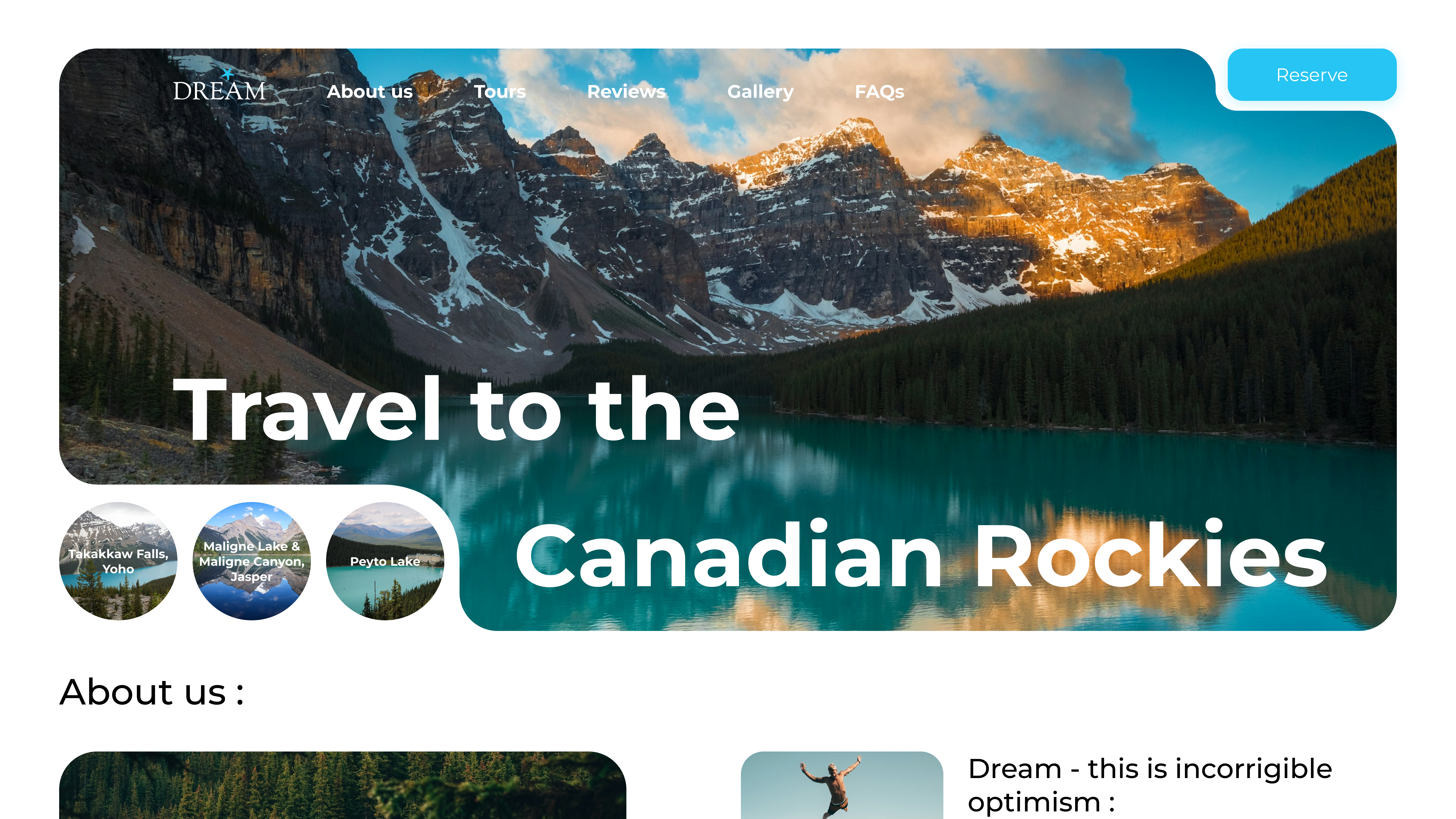1456x819 pixels.
Task: Go to the Tours section
Action: click(500, 92)
